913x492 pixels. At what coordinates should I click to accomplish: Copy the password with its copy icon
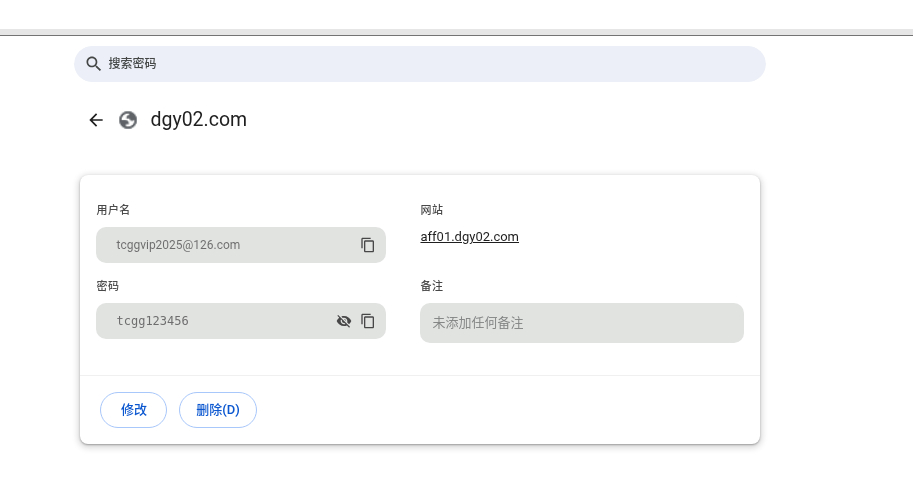367,321
